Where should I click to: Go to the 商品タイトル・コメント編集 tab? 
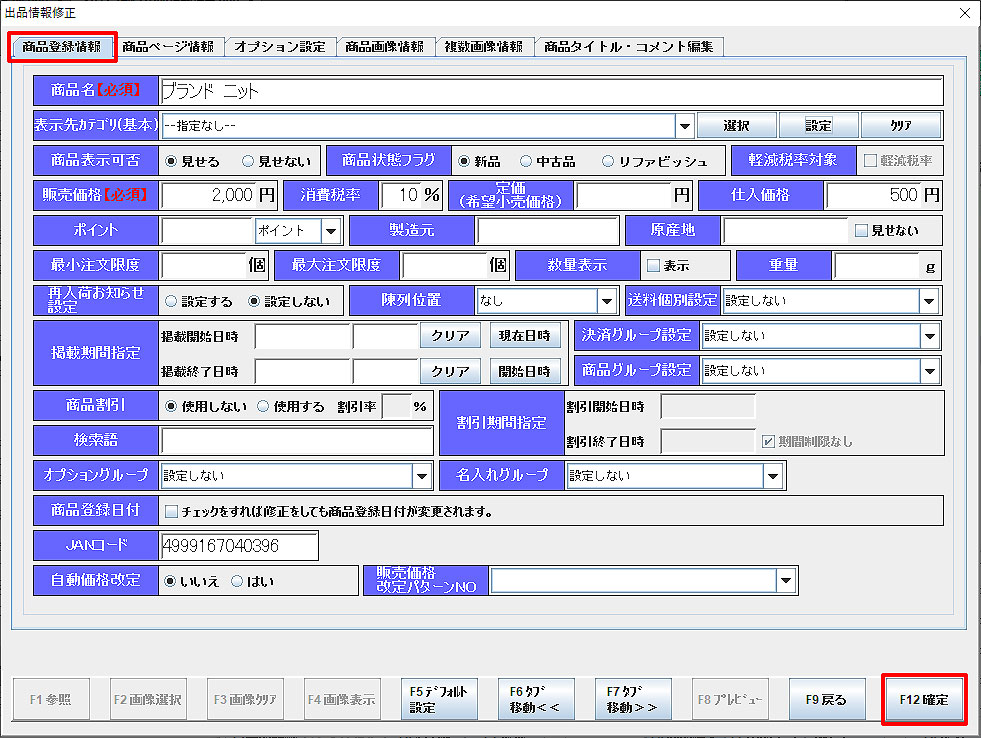click(630, 47)
